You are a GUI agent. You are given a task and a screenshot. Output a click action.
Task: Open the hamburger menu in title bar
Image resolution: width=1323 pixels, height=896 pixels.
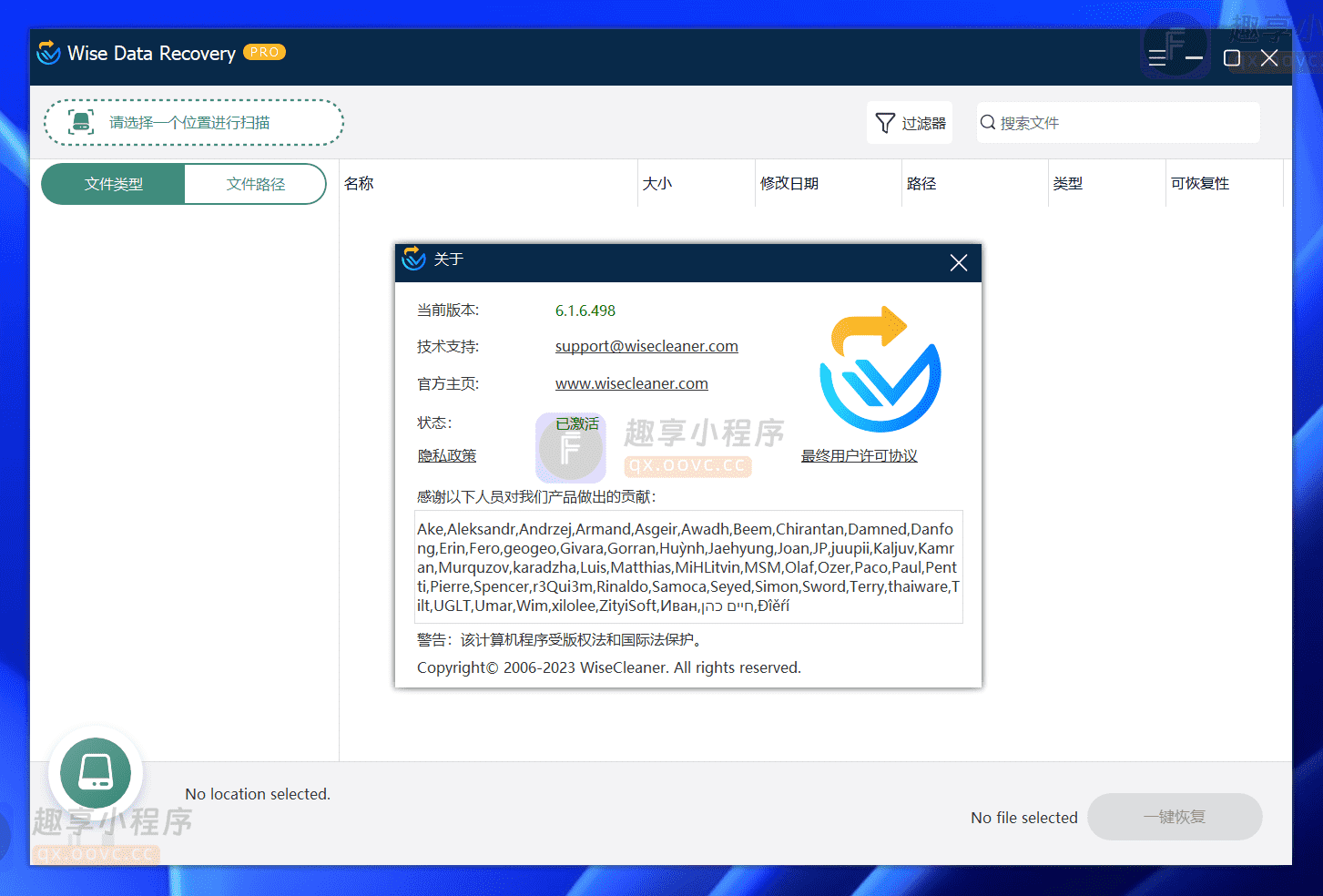(1157, 58)
